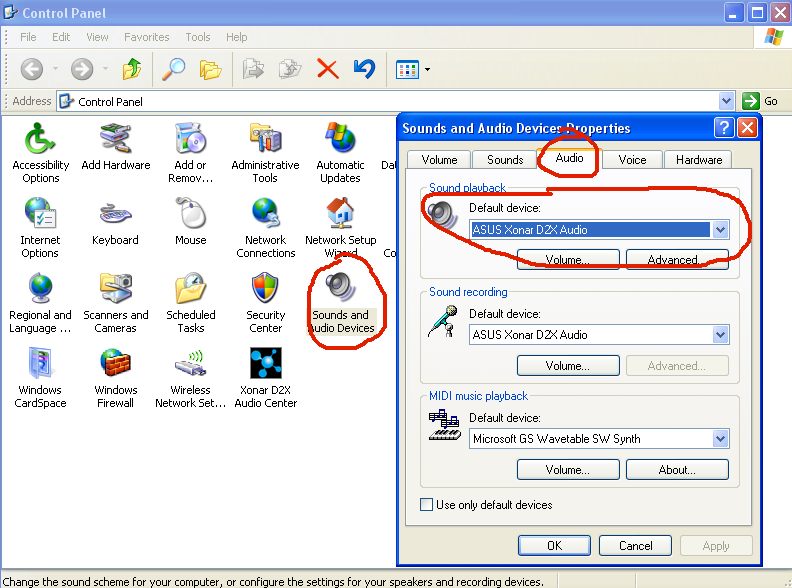
Task: Select the Audio tab
Action: [569, 158]
